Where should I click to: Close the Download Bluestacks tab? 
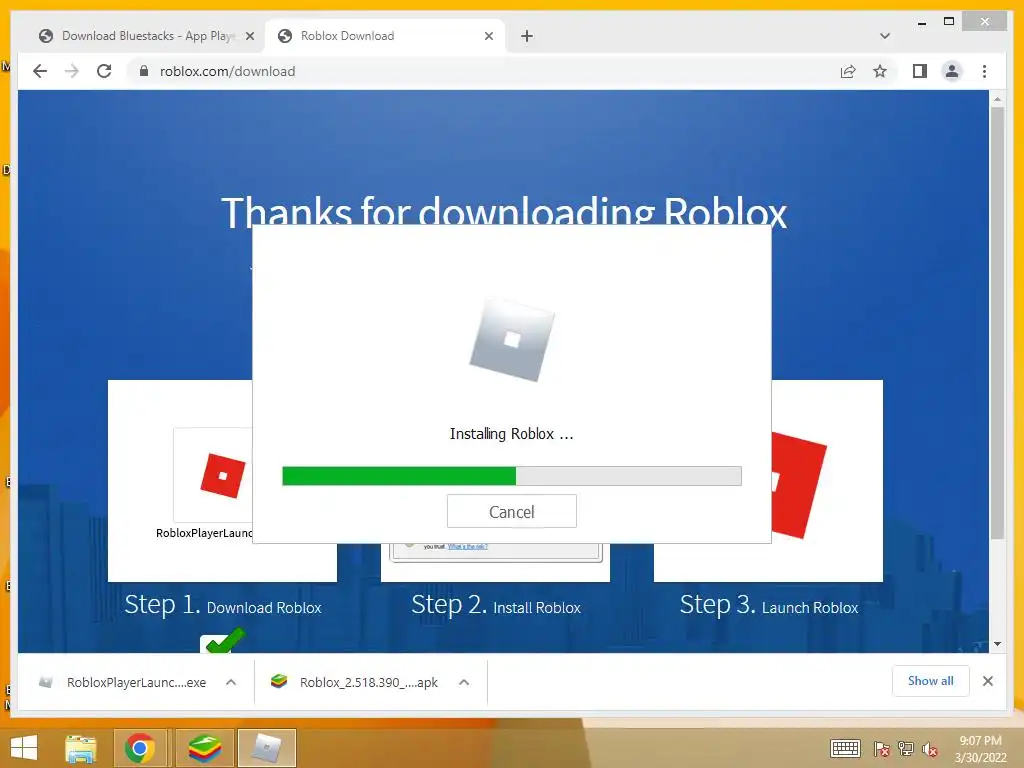(249, 37)
